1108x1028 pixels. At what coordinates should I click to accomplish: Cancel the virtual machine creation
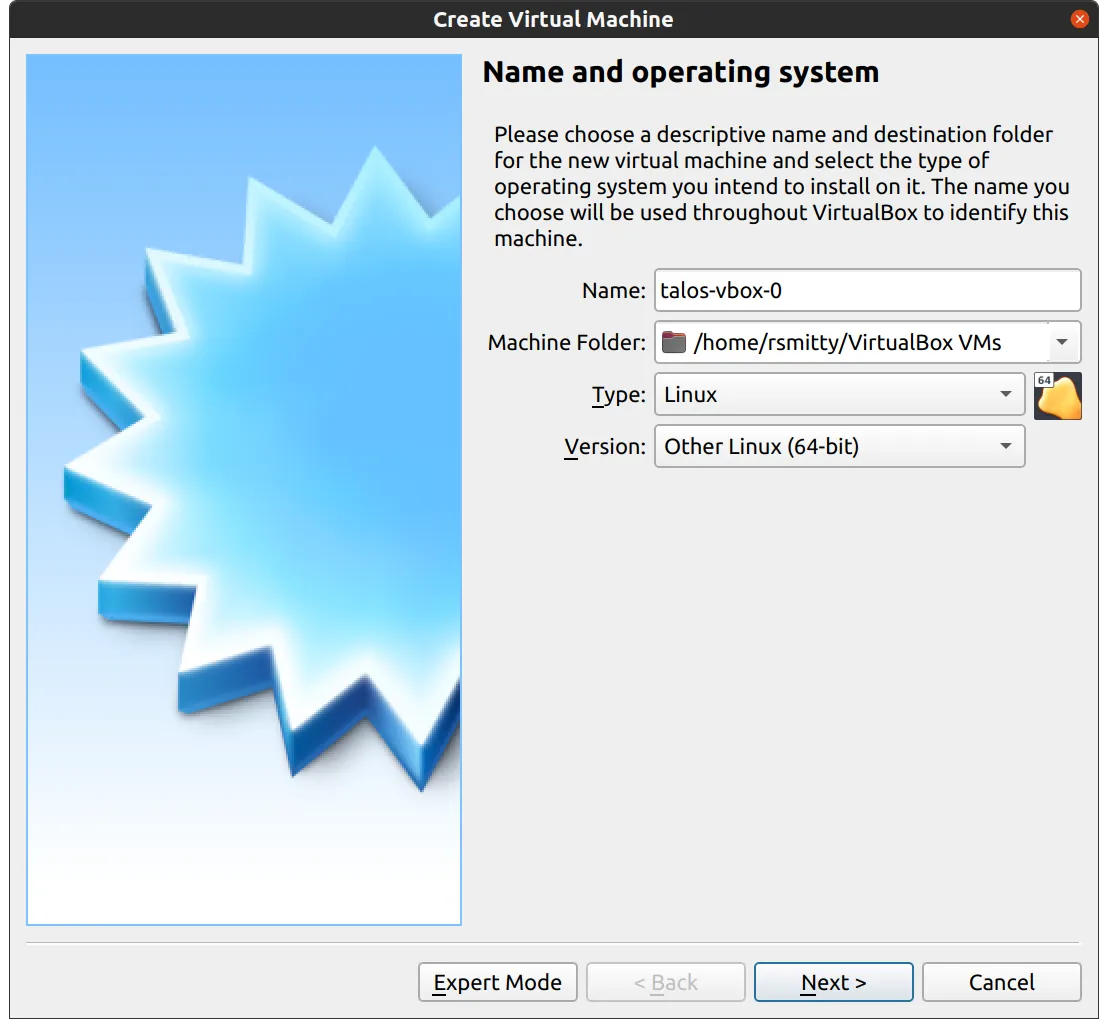pos(1001,982)
